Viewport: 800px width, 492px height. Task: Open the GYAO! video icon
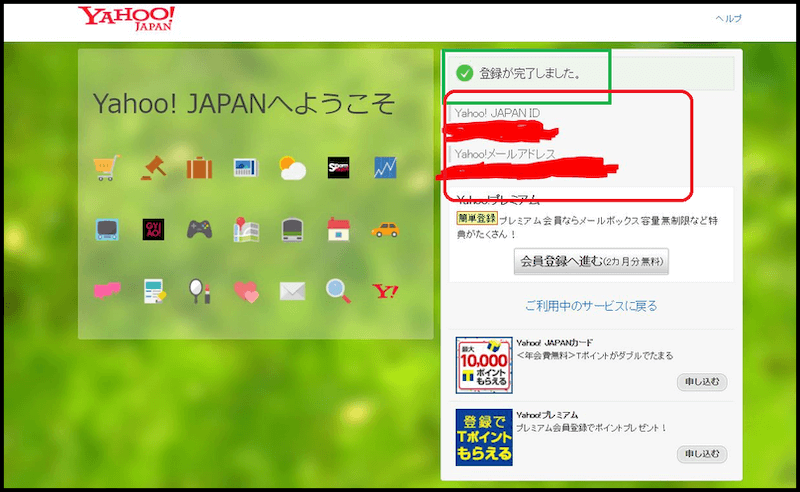coord(153,230)
